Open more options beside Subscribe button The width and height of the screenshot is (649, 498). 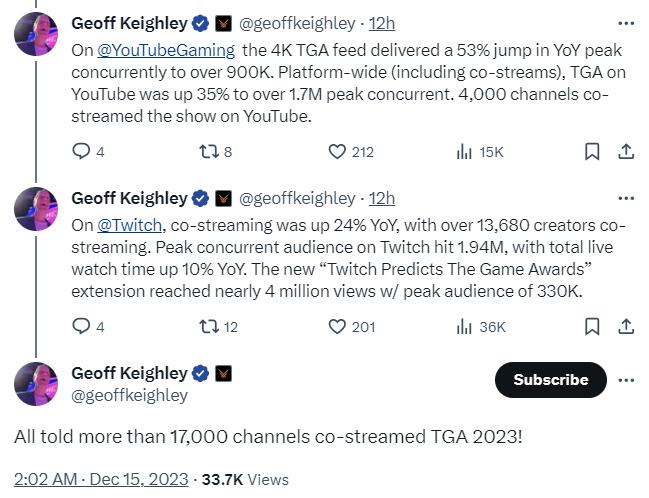point(626,380)
